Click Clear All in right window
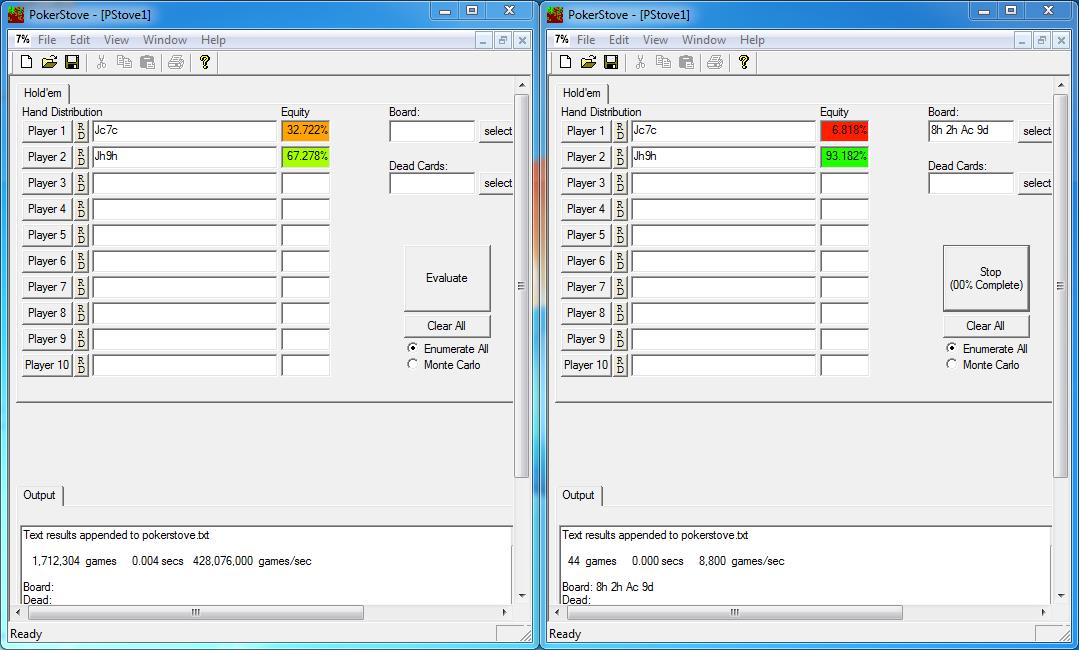Screen dimensions: 1079x650 click(x=985, y=326)
